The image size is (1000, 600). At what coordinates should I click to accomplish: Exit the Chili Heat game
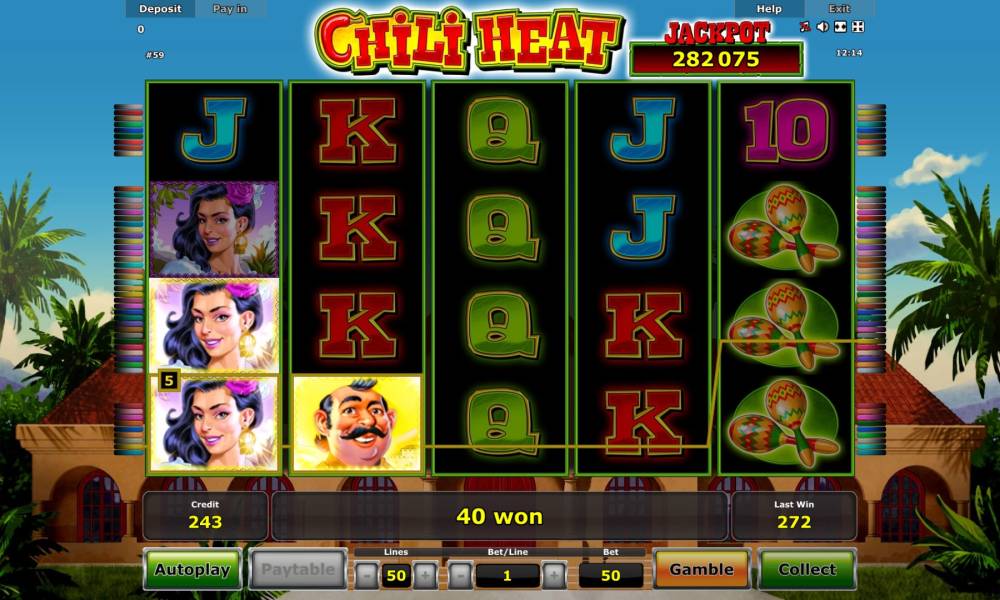tap(839, 9)
